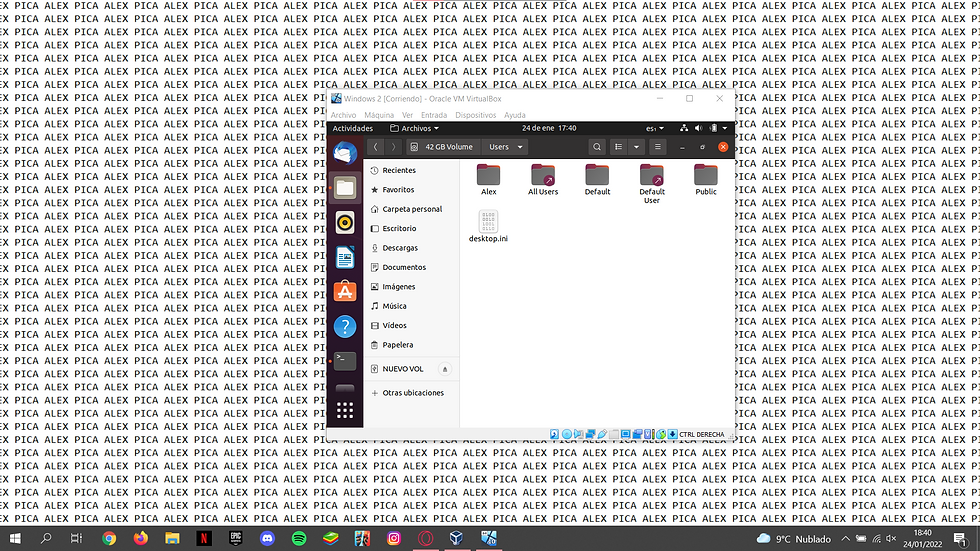The height and width of the screenshot is (551, 980).
Task: Open the Files hamburger menu
Action: 658,147
